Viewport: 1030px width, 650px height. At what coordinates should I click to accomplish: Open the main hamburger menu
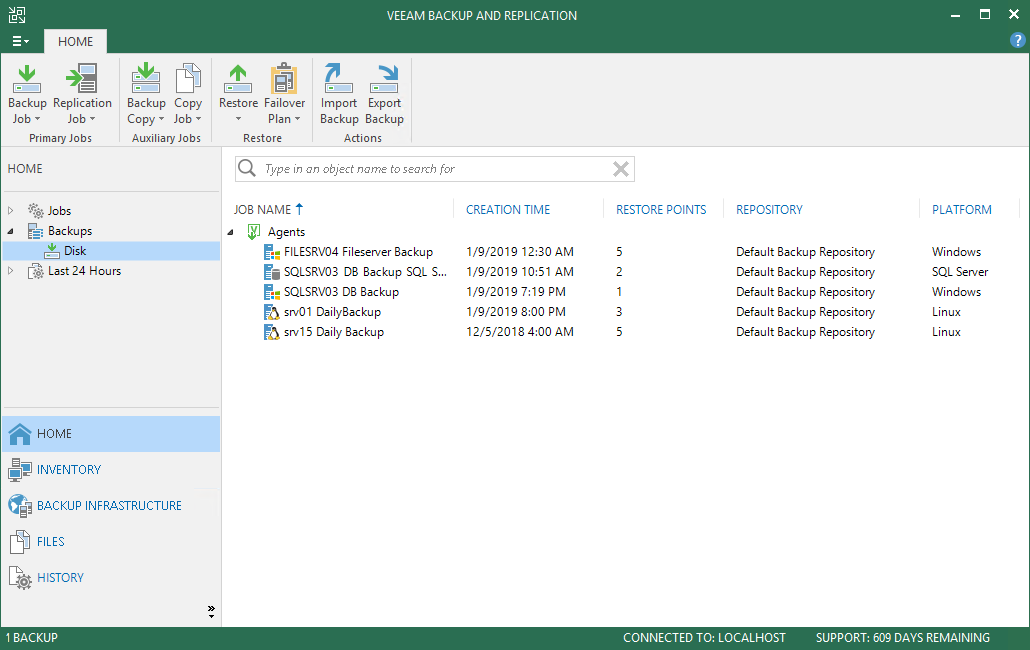pyautogui.click(x=20, y=41)
